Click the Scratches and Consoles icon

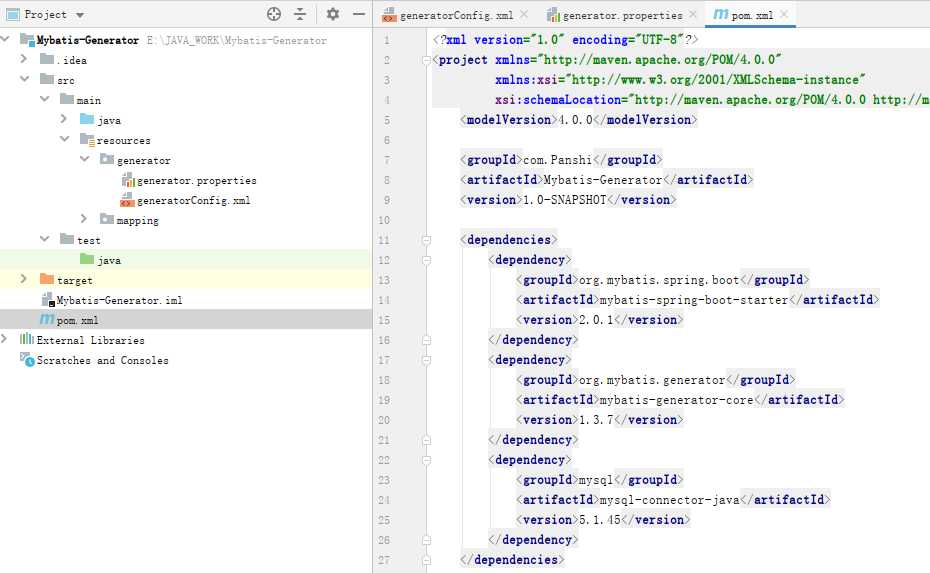(x=27, y=359)
